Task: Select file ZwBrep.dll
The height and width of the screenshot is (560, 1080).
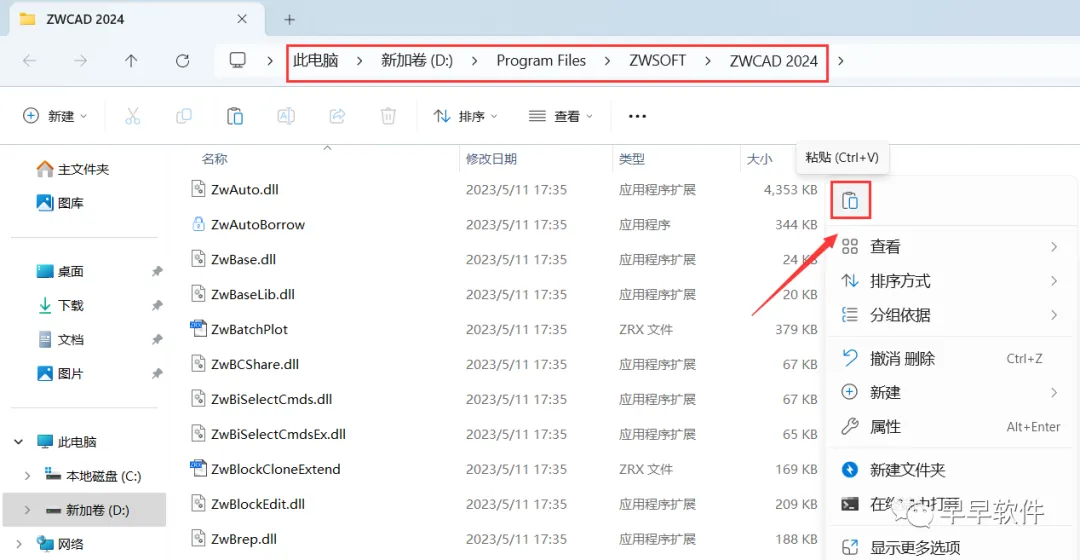Action: [244, 539]
